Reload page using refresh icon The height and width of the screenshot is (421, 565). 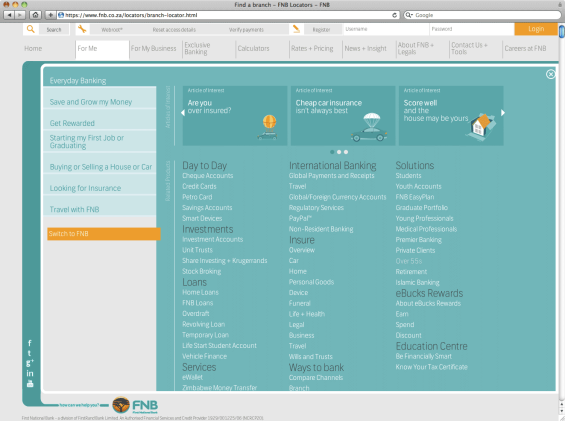coord(395,15)
